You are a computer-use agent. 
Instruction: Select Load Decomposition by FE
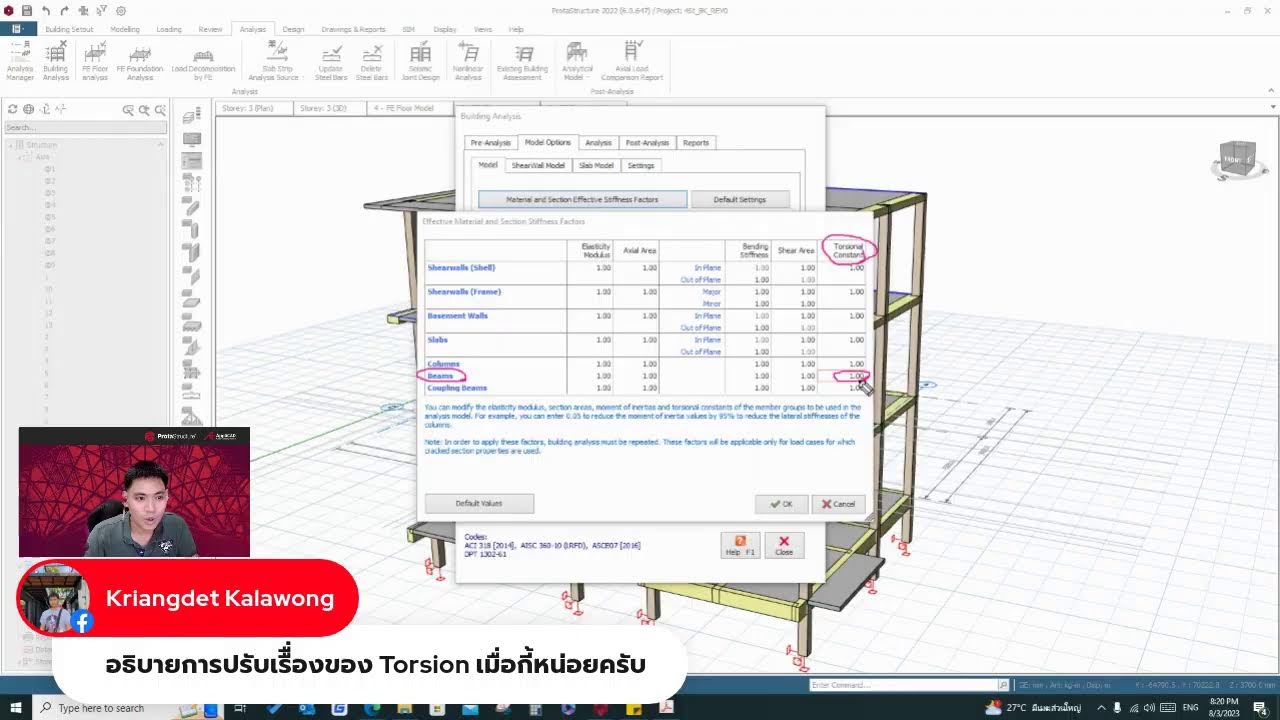pyautogui.click(x=203, y=61)
